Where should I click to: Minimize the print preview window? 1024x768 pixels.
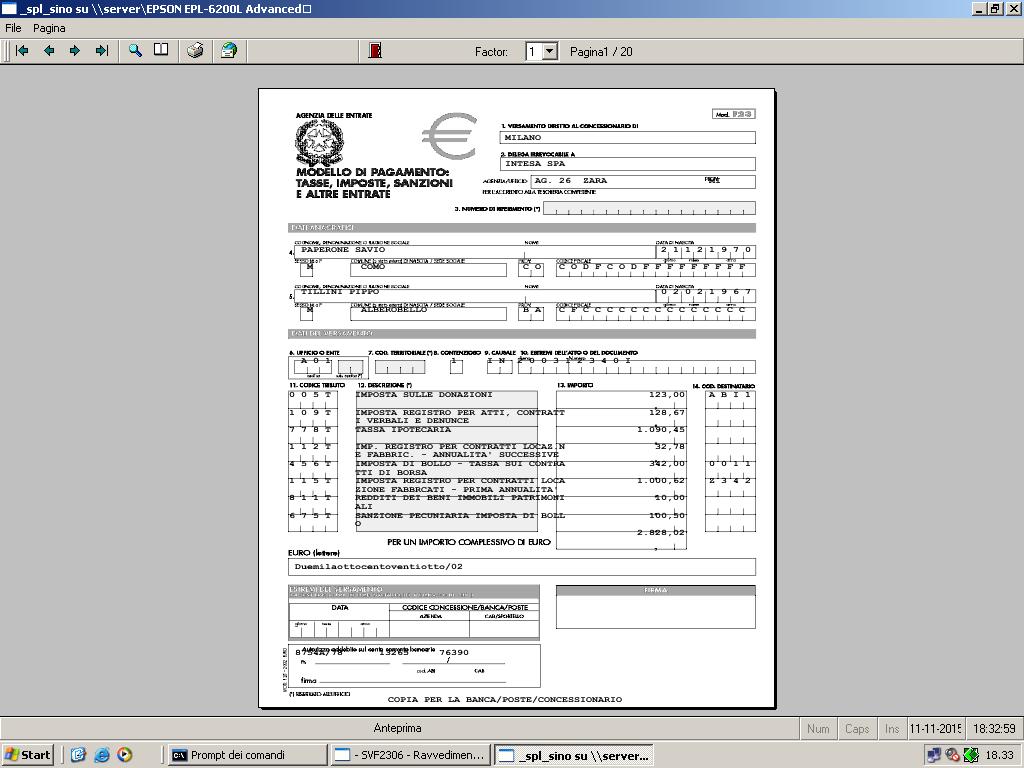[x=979, y=8]
